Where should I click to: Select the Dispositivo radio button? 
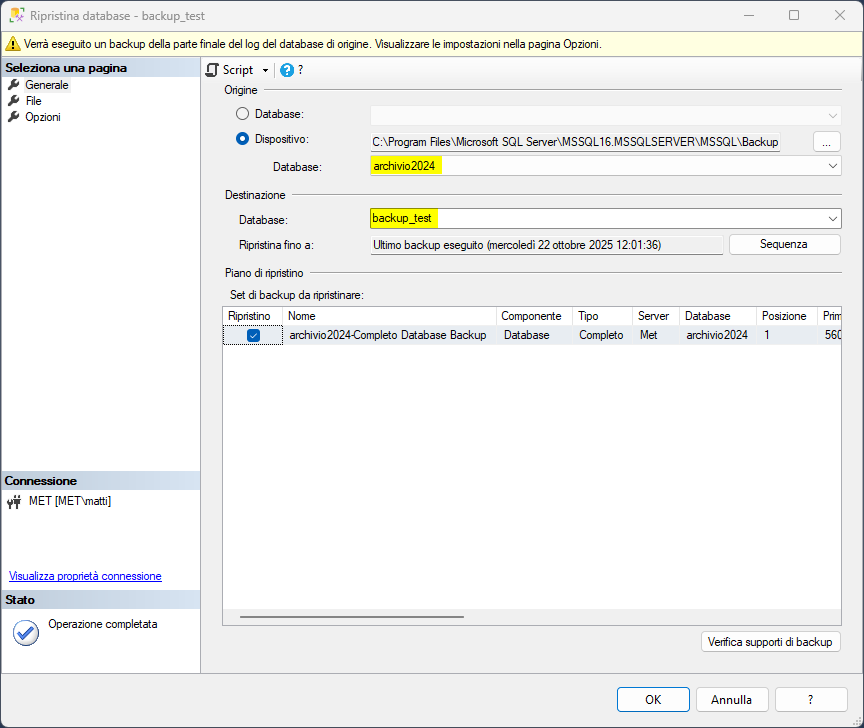(x=242, y=139)
